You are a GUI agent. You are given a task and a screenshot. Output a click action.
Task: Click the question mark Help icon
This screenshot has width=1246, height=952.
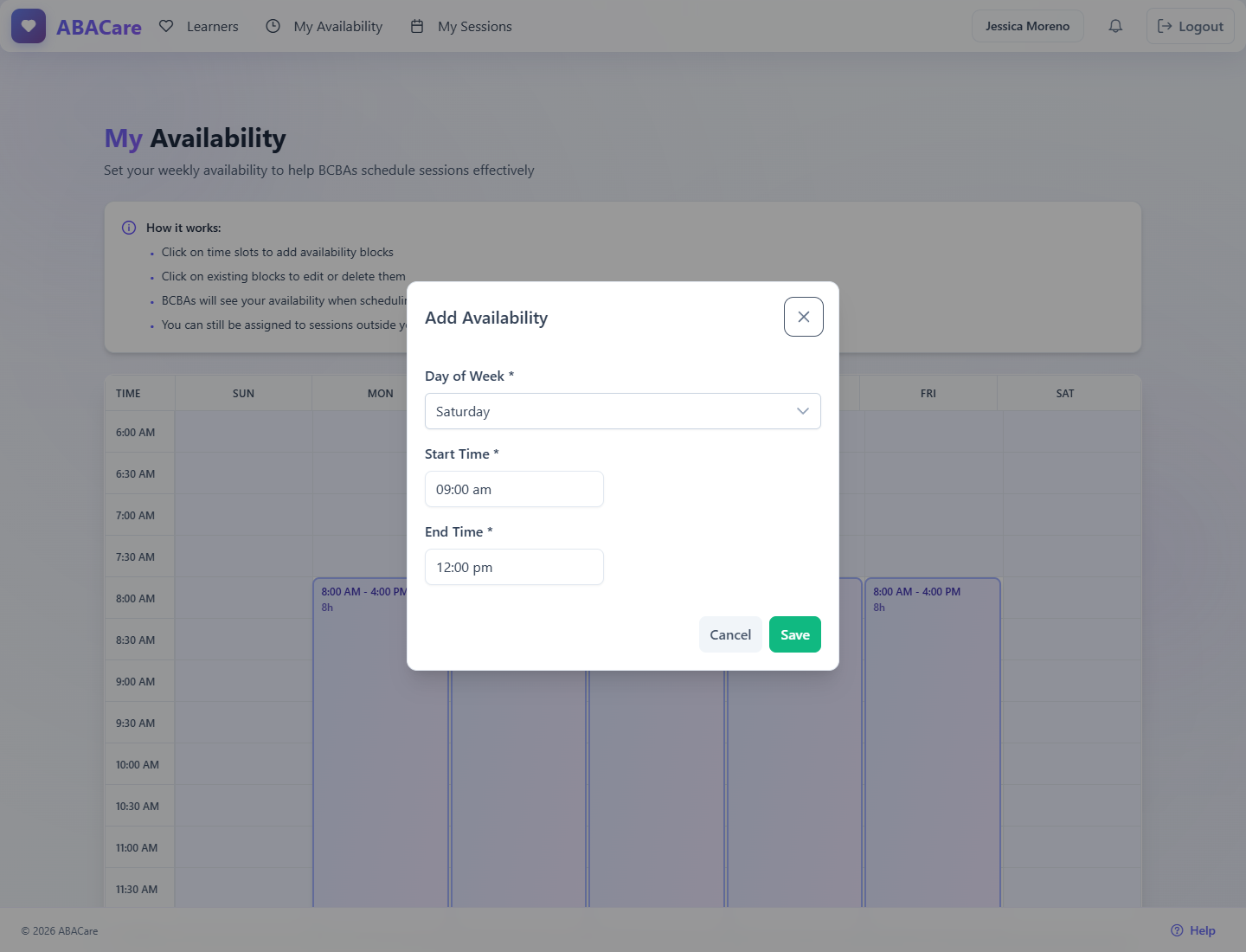[x=1177, y=930]
